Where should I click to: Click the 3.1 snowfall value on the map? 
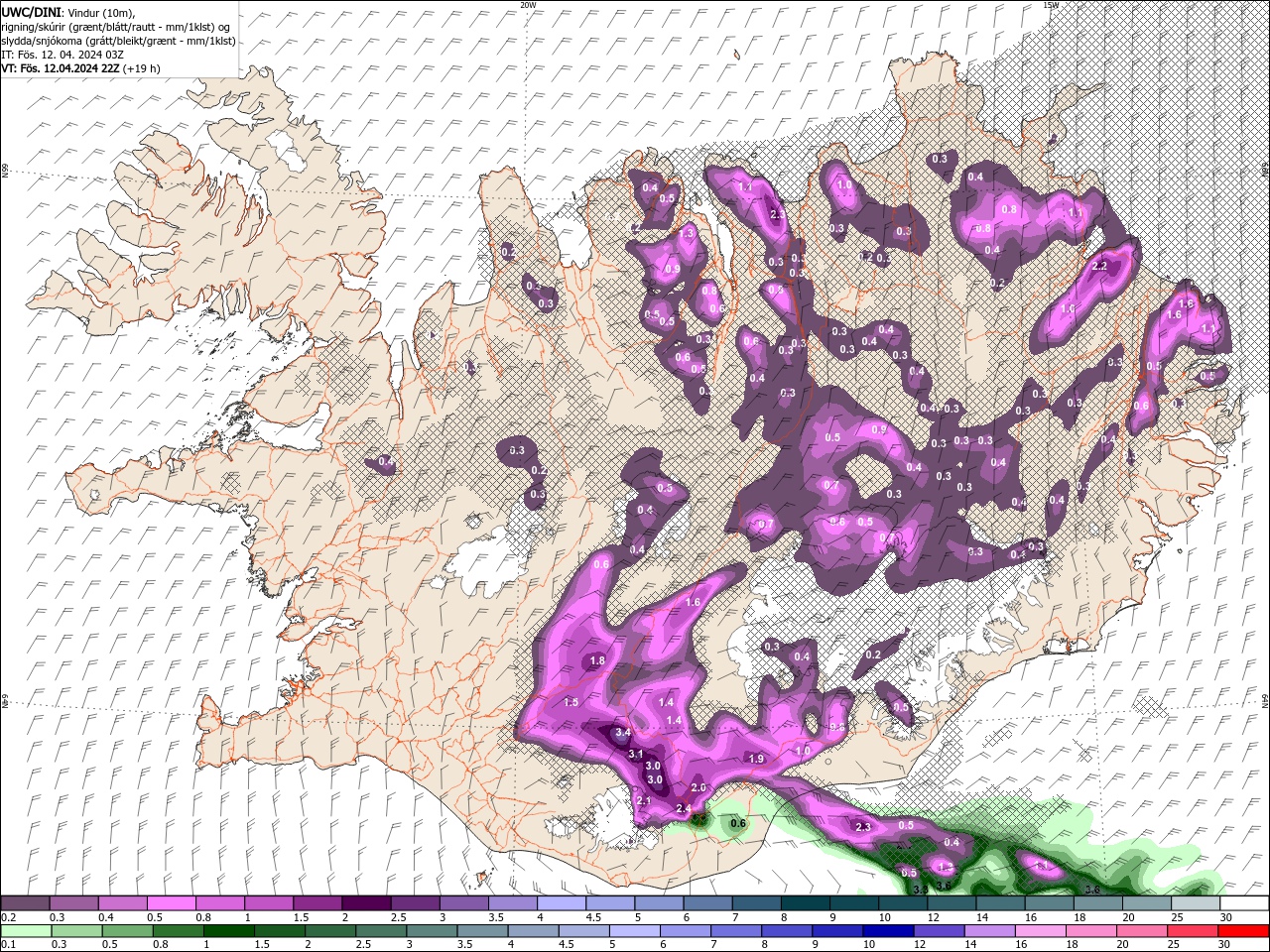pyautogui.click(x=636, y=754)
